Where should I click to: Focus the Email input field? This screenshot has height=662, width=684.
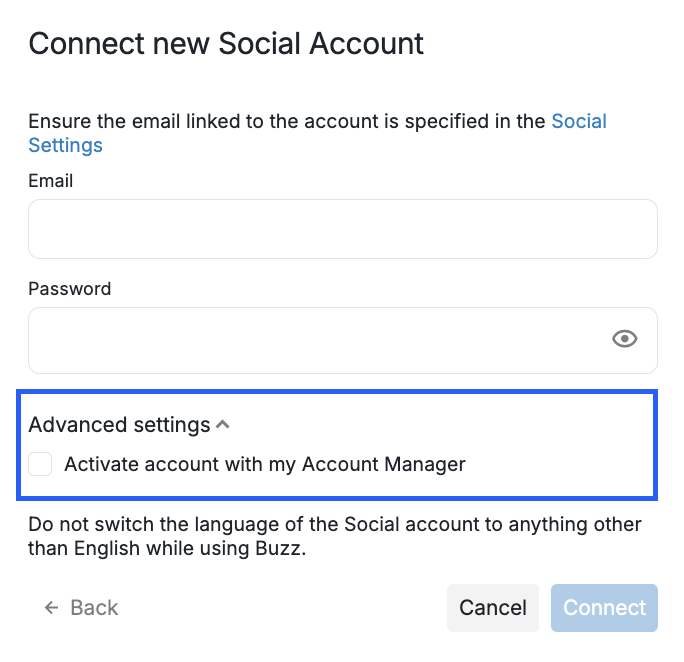point(342,229)
